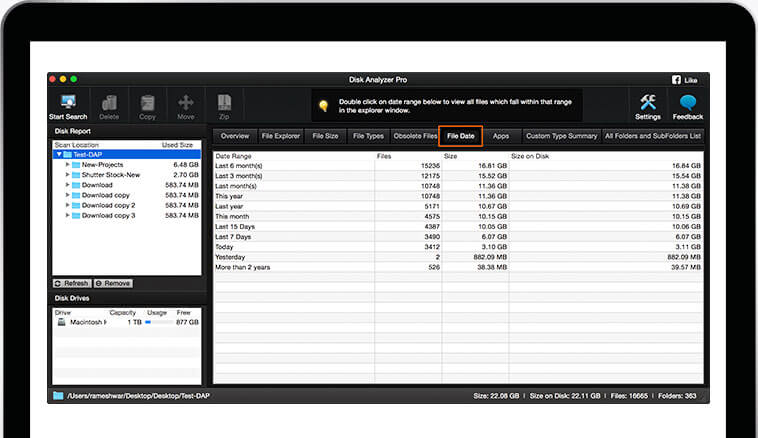Select the File Date tab
758x438 pixels.
click(x=461, y=136)
